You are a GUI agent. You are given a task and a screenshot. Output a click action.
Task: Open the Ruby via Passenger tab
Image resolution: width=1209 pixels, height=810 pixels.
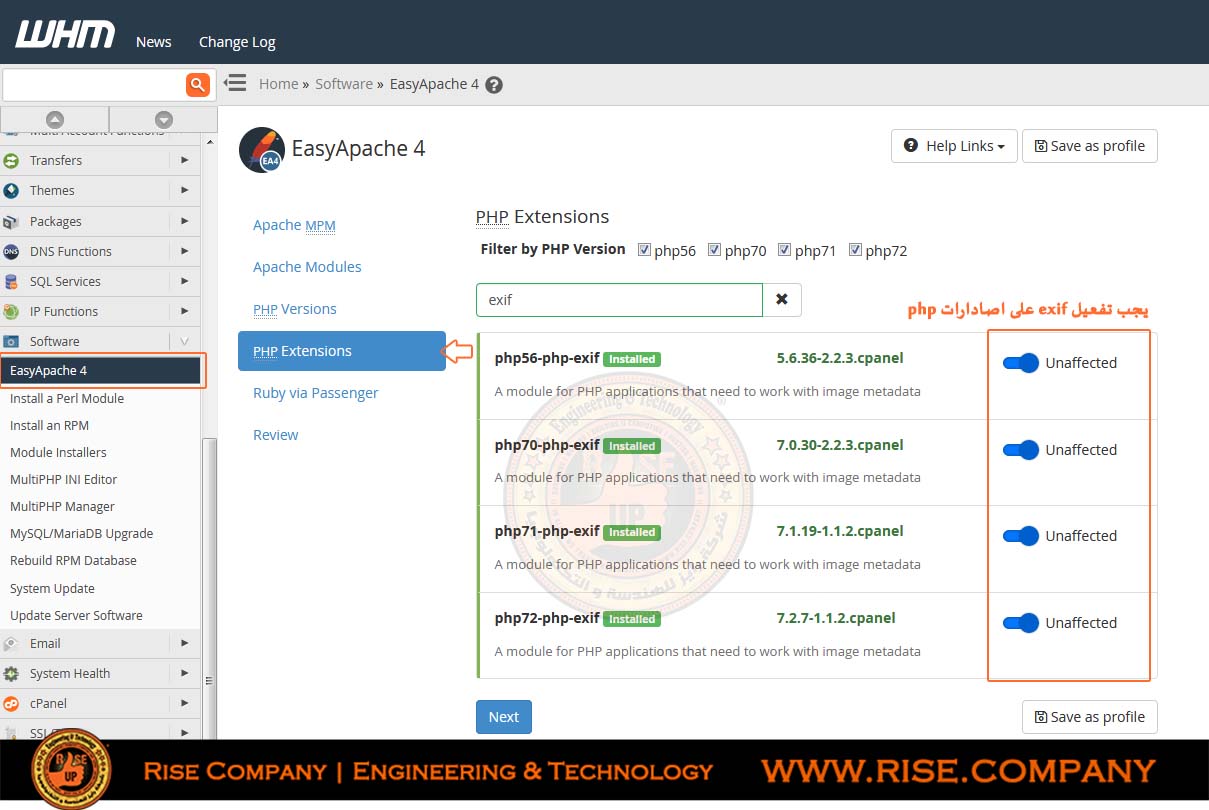coord(316,393)
